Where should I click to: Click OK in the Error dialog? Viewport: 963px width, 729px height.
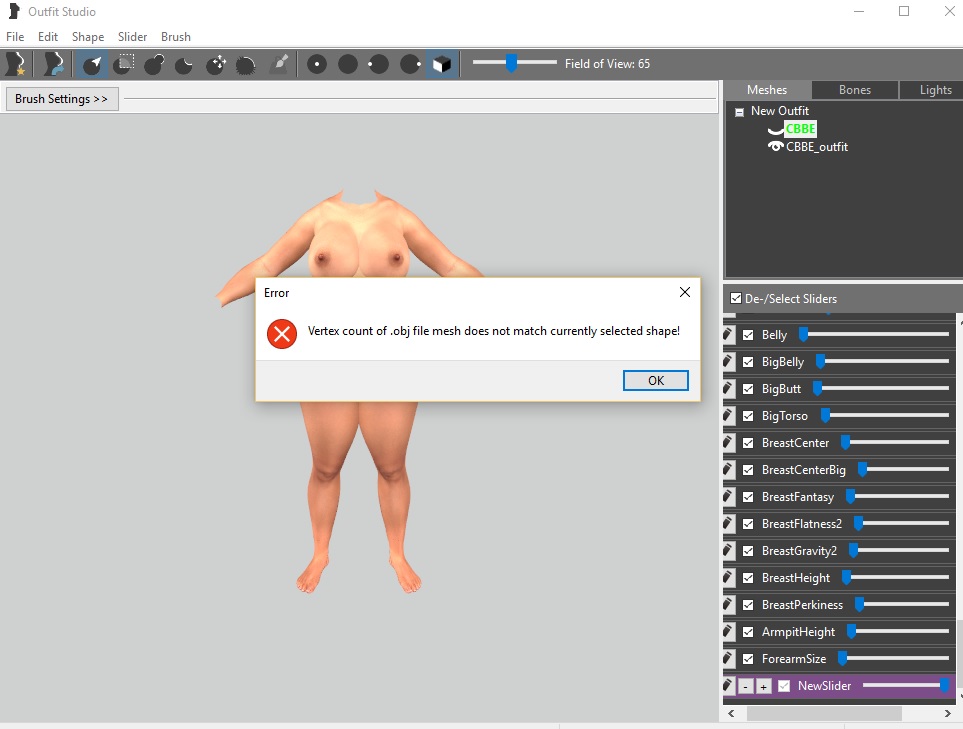coord(656,380)
